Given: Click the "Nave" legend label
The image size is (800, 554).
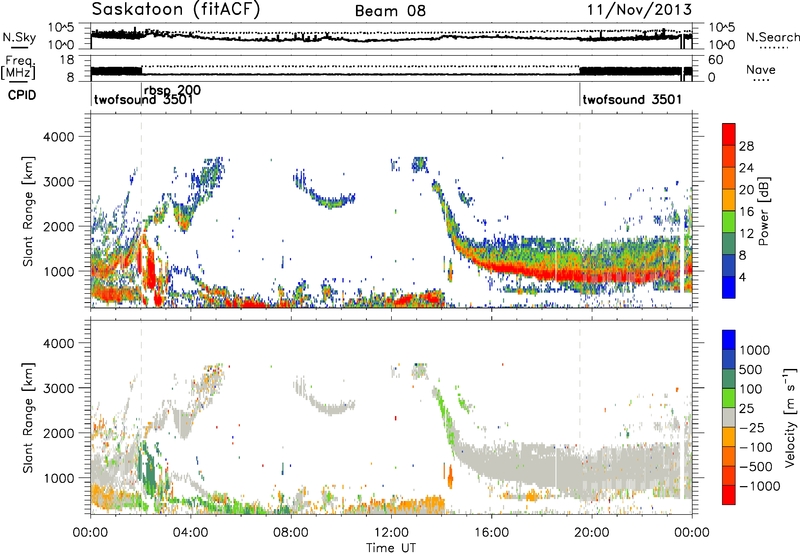Looking at the screenshot, I should pos(761,70).
